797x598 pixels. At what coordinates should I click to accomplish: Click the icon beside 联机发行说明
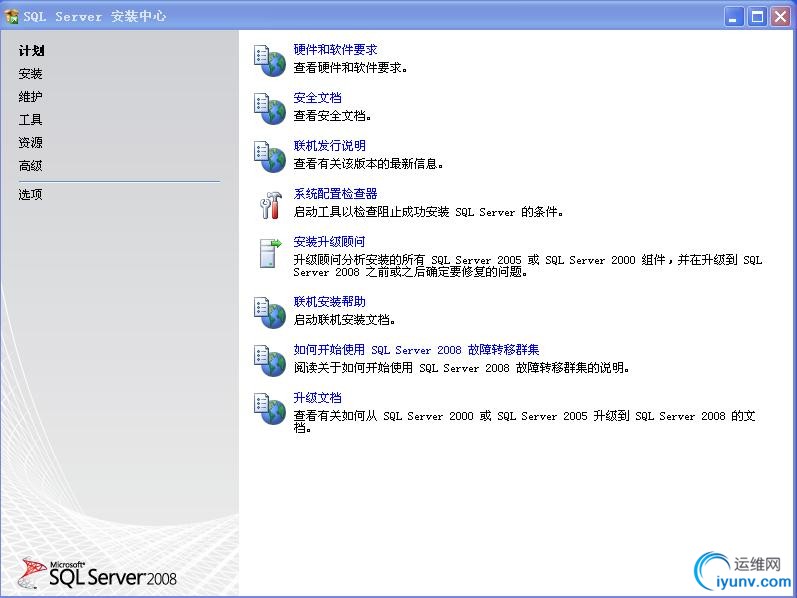tap(270, 157)
